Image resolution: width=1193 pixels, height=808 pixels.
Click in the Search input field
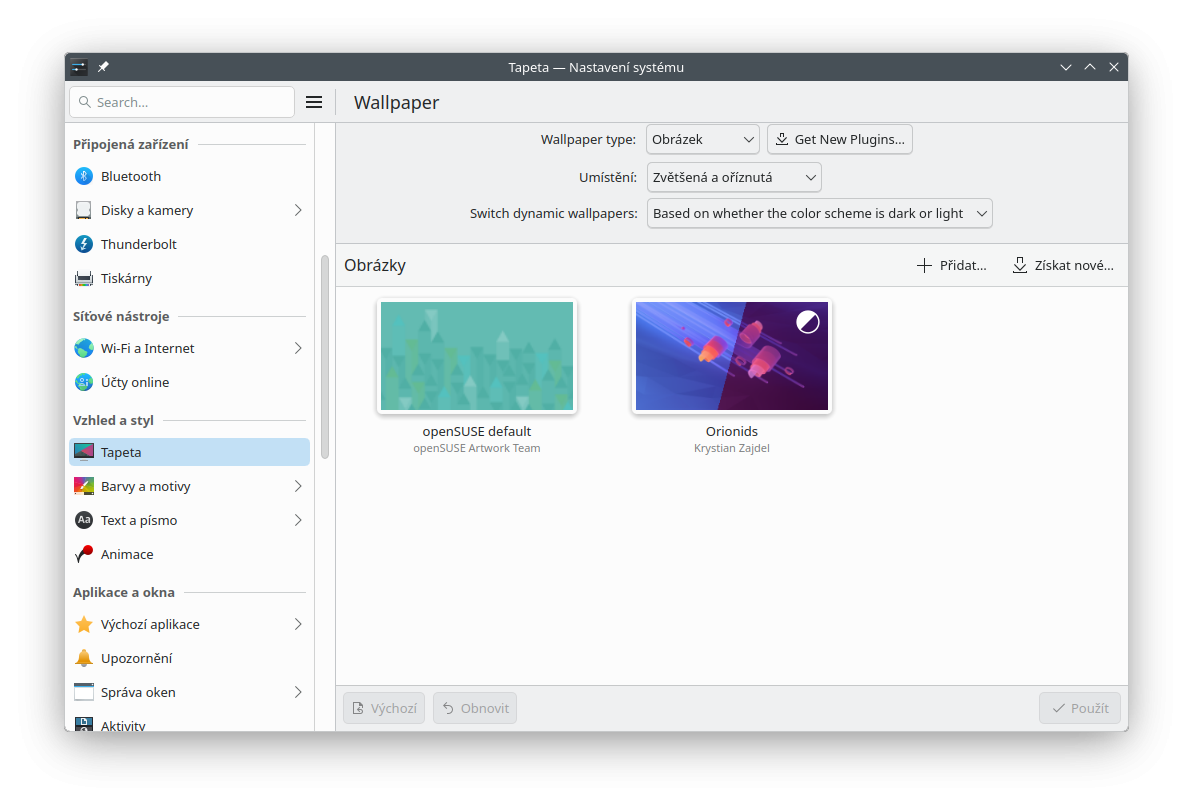[x=190, y=102]
